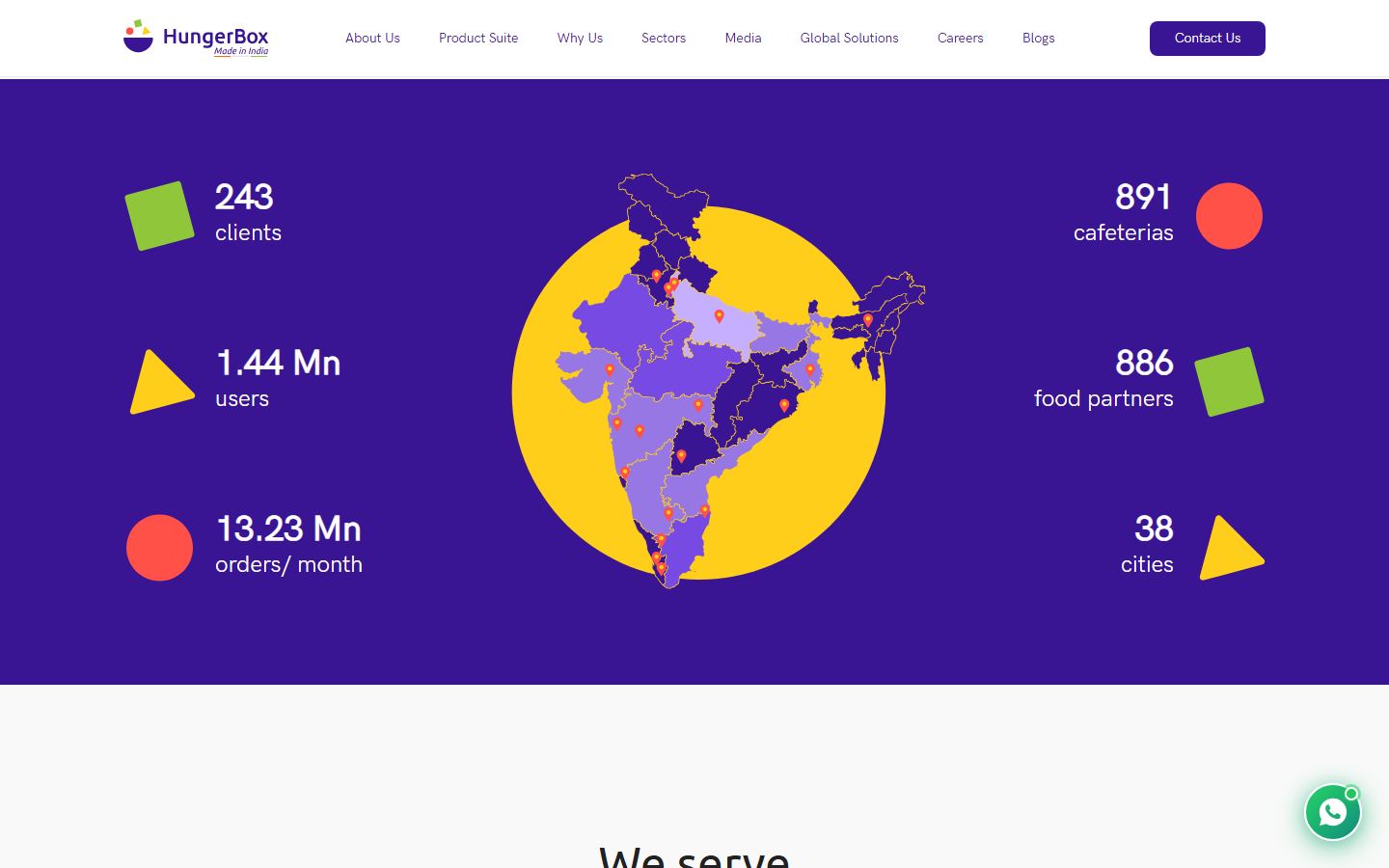Click the "243" clients figure
This screenshot has width=1389, height=868.
(x=244, y=197)
